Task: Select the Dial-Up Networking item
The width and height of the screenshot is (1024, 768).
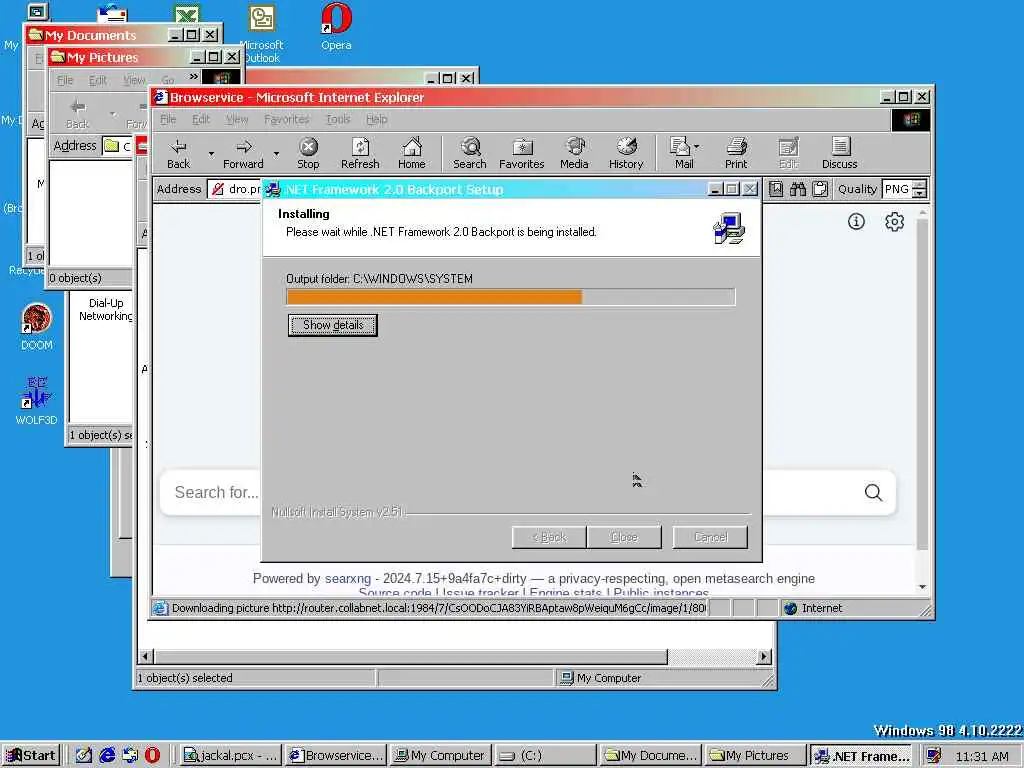Action: pos(105,309)
